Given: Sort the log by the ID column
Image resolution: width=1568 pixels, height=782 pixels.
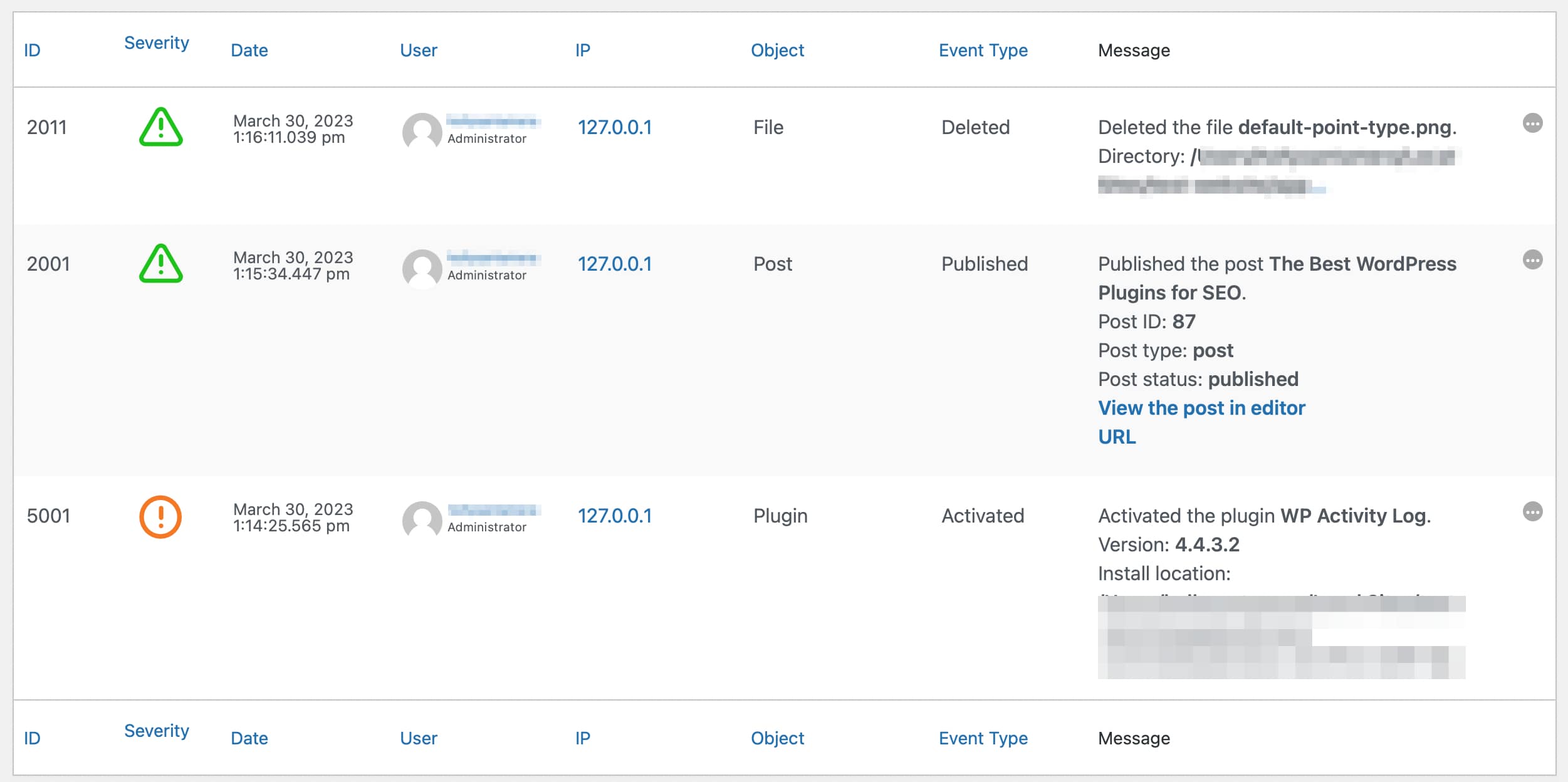Looking at the screenshot, I should [x=33, y=50].
